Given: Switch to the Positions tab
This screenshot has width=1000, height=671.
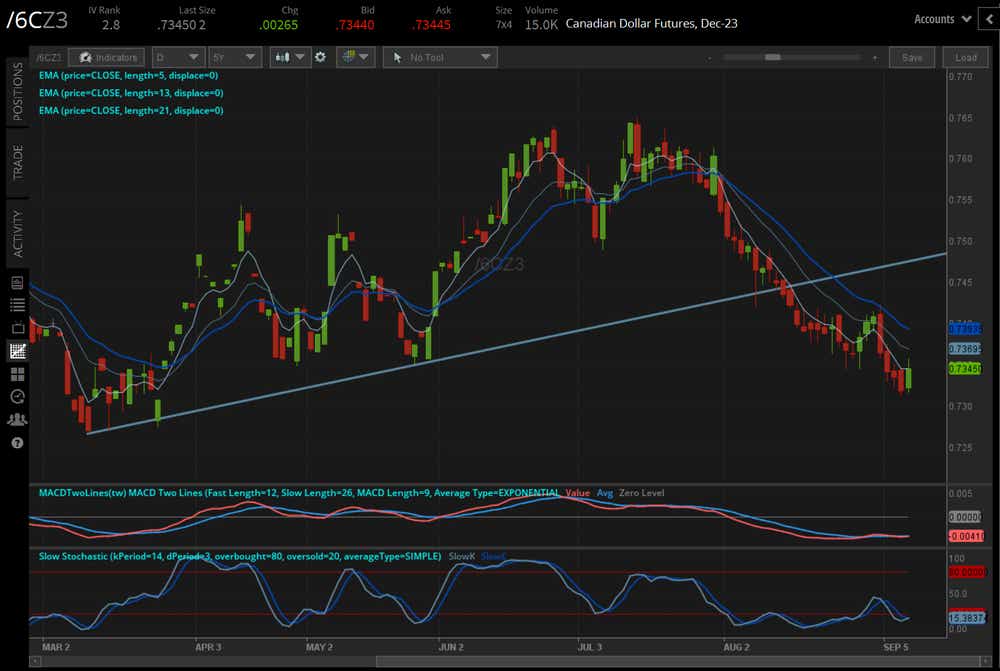Looking at the screenshot, I should (17, 91).
